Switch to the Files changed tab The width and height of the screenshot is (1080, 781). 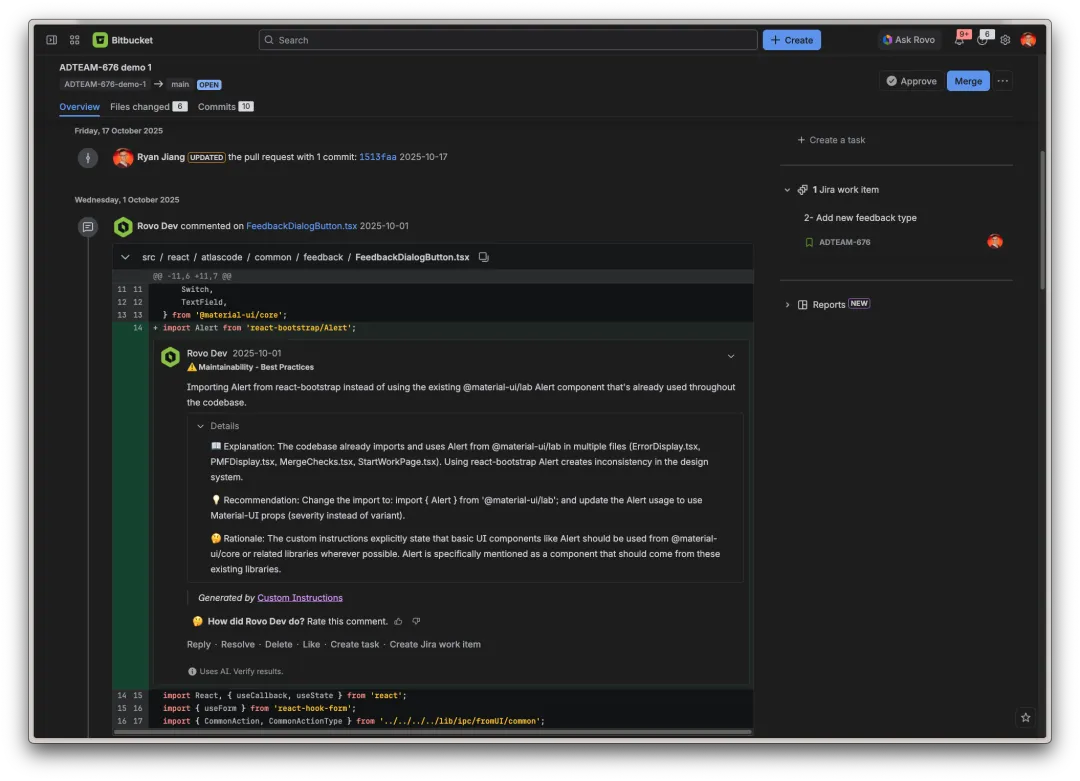[148, 107]
